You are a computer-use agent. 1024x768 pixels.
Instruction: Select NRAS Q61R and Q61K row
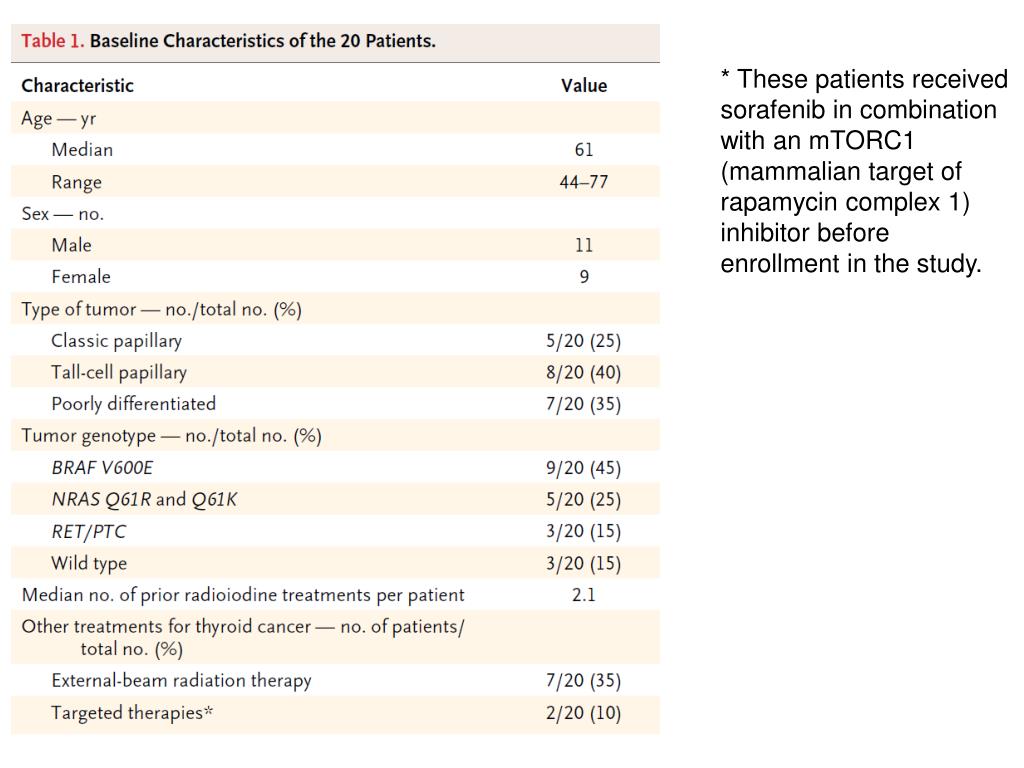(335, 499)
